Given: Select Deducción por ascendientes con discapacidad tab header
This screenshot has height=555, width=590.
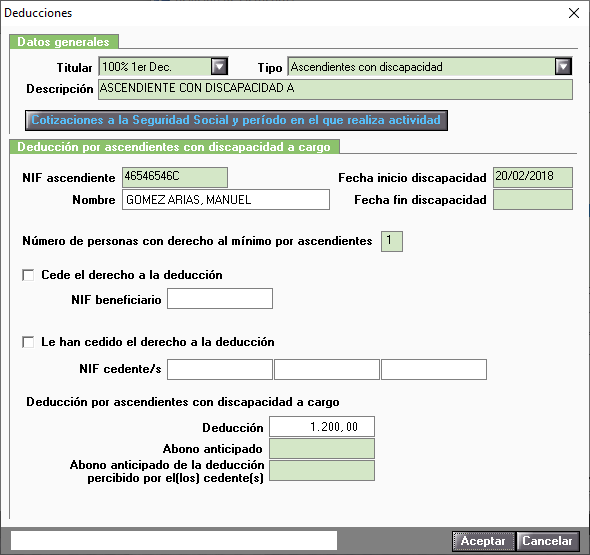Looking at the screenshot, I should pyautogui.click(x=174, y=147).
